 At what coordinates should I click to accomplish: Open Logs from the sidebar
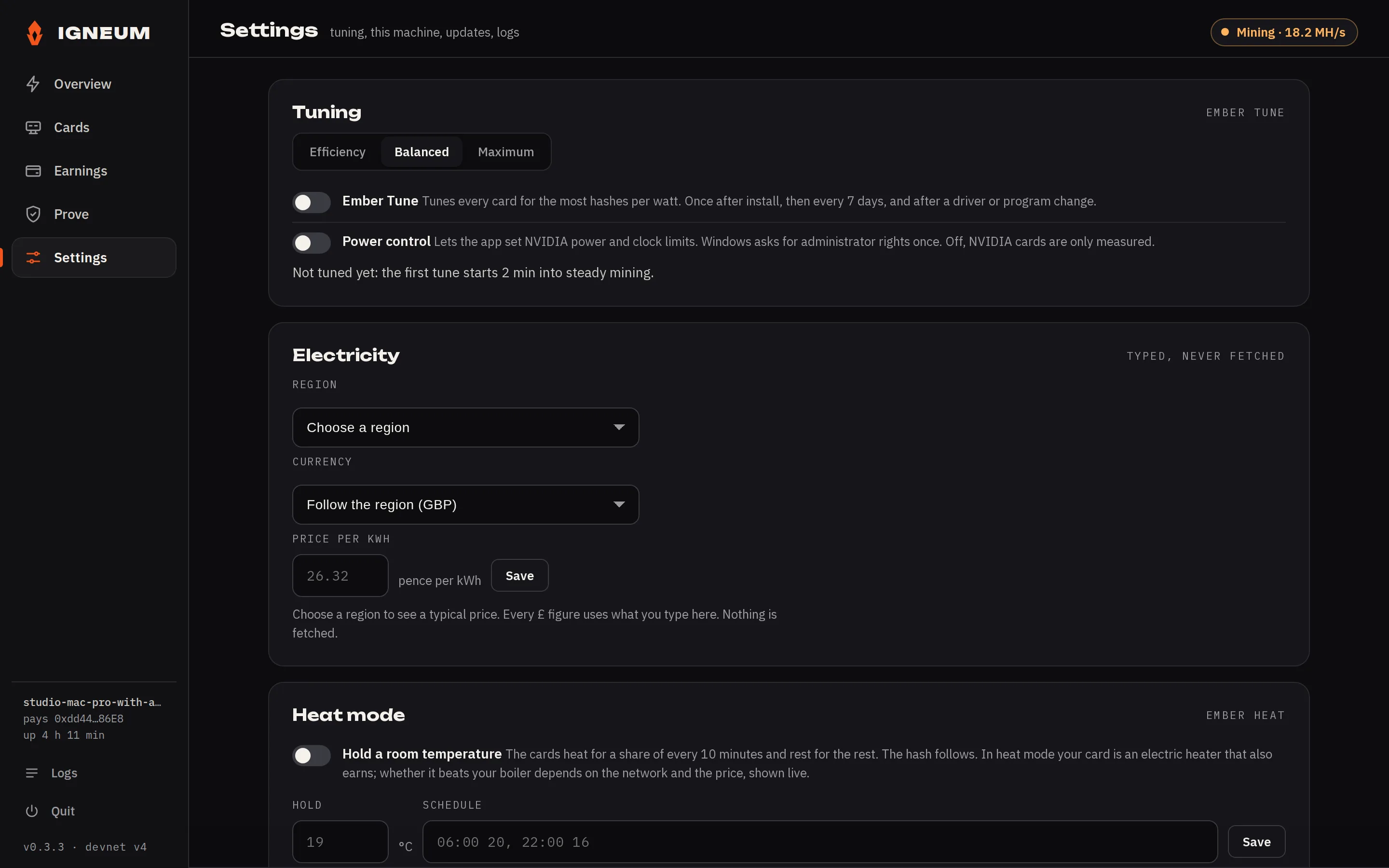[94, 773]
